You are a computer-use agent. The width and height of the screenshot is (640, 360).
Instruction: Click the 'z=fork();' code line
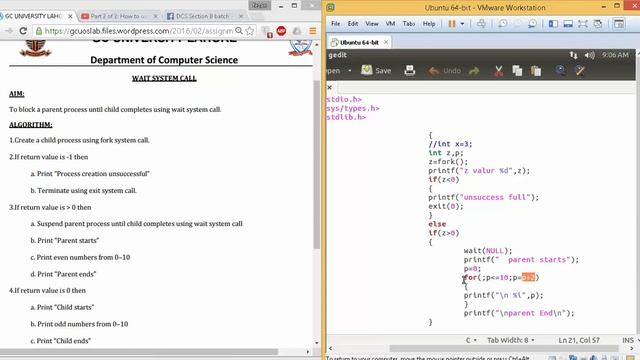click(448, 162)
